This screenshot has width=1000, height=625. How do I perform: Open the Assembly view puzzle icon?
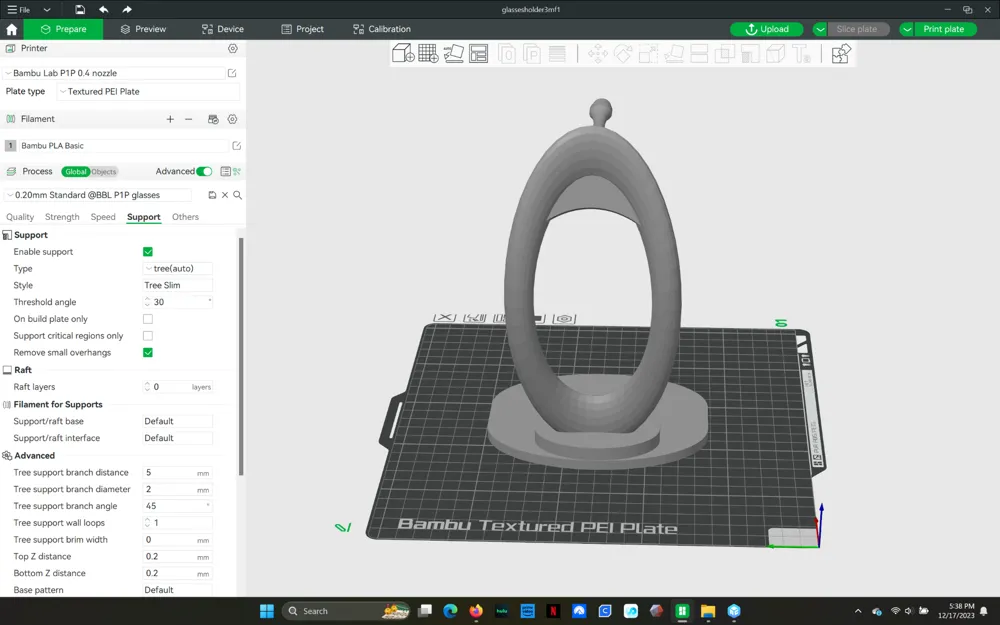point(841,54)
